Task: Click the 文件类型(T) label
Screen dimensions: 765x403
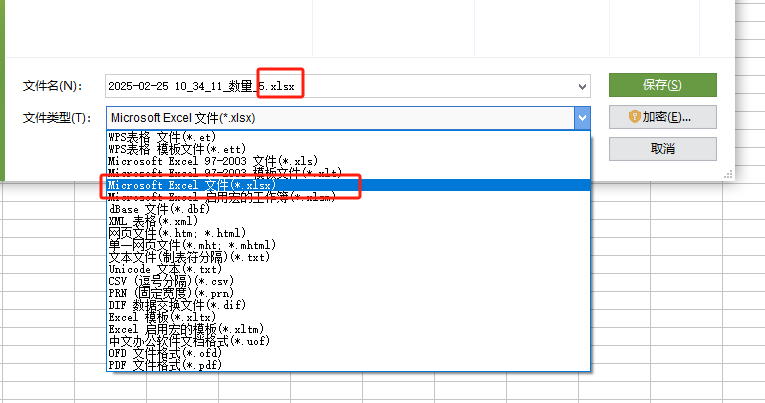Action: point(57,118)
